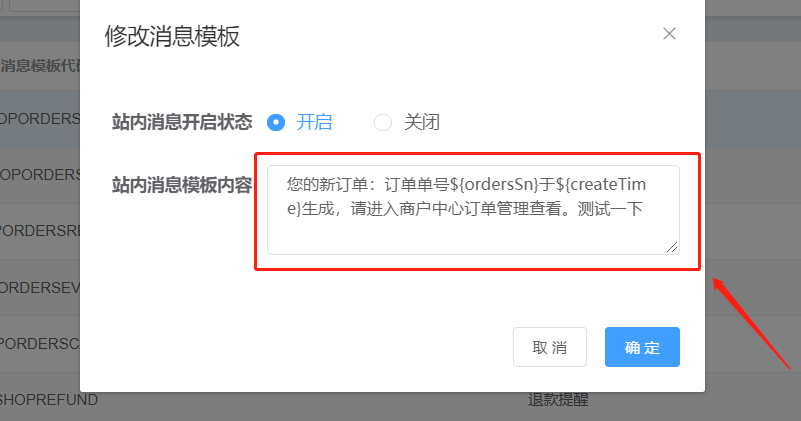This screenshot has width=801, height=421.
Task: Click the 站内消息模板内容 field label
Action: 182,185
